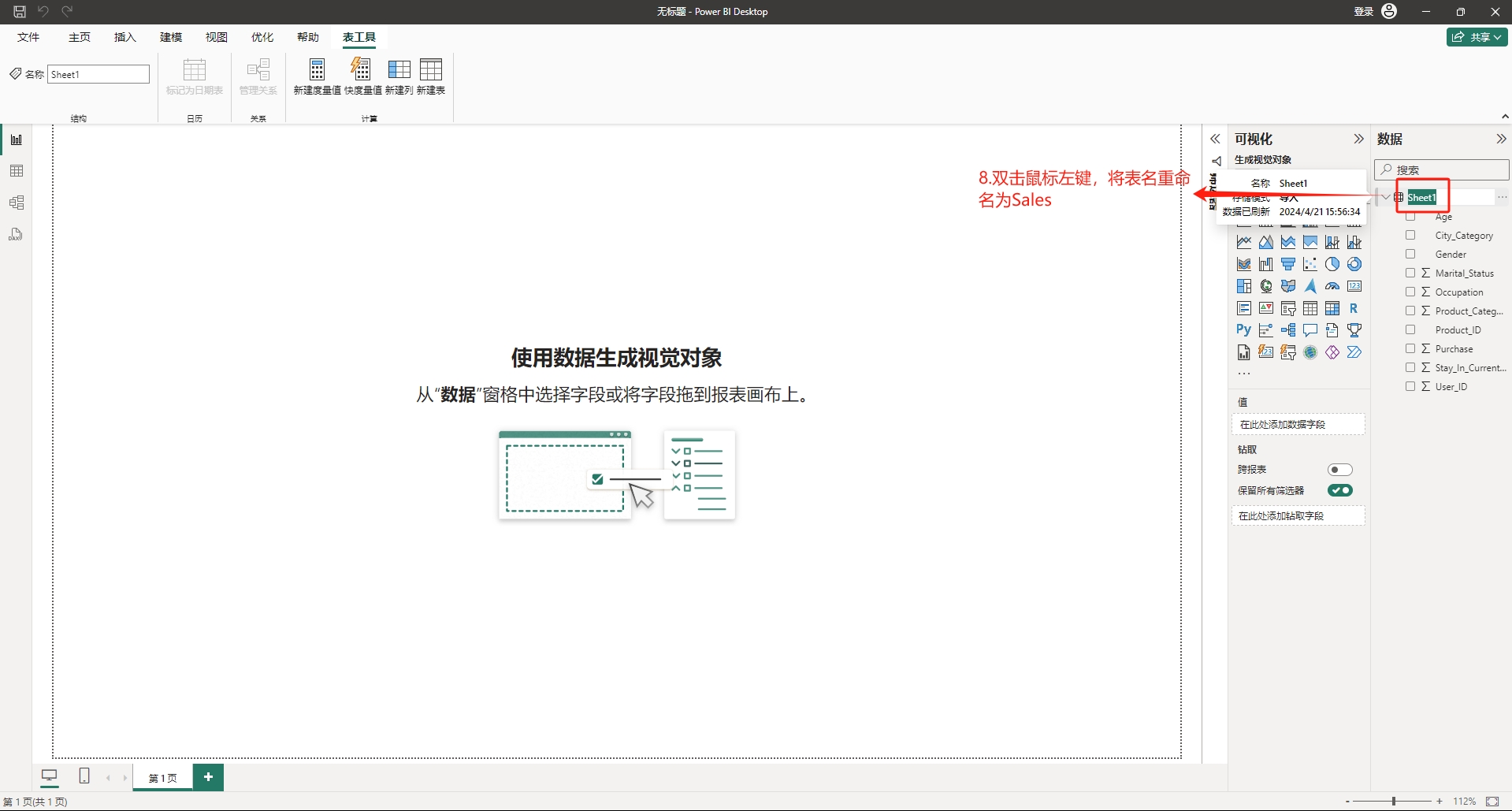
Task: Select the Donut chart visual
Action: (x=1354, y=264)
